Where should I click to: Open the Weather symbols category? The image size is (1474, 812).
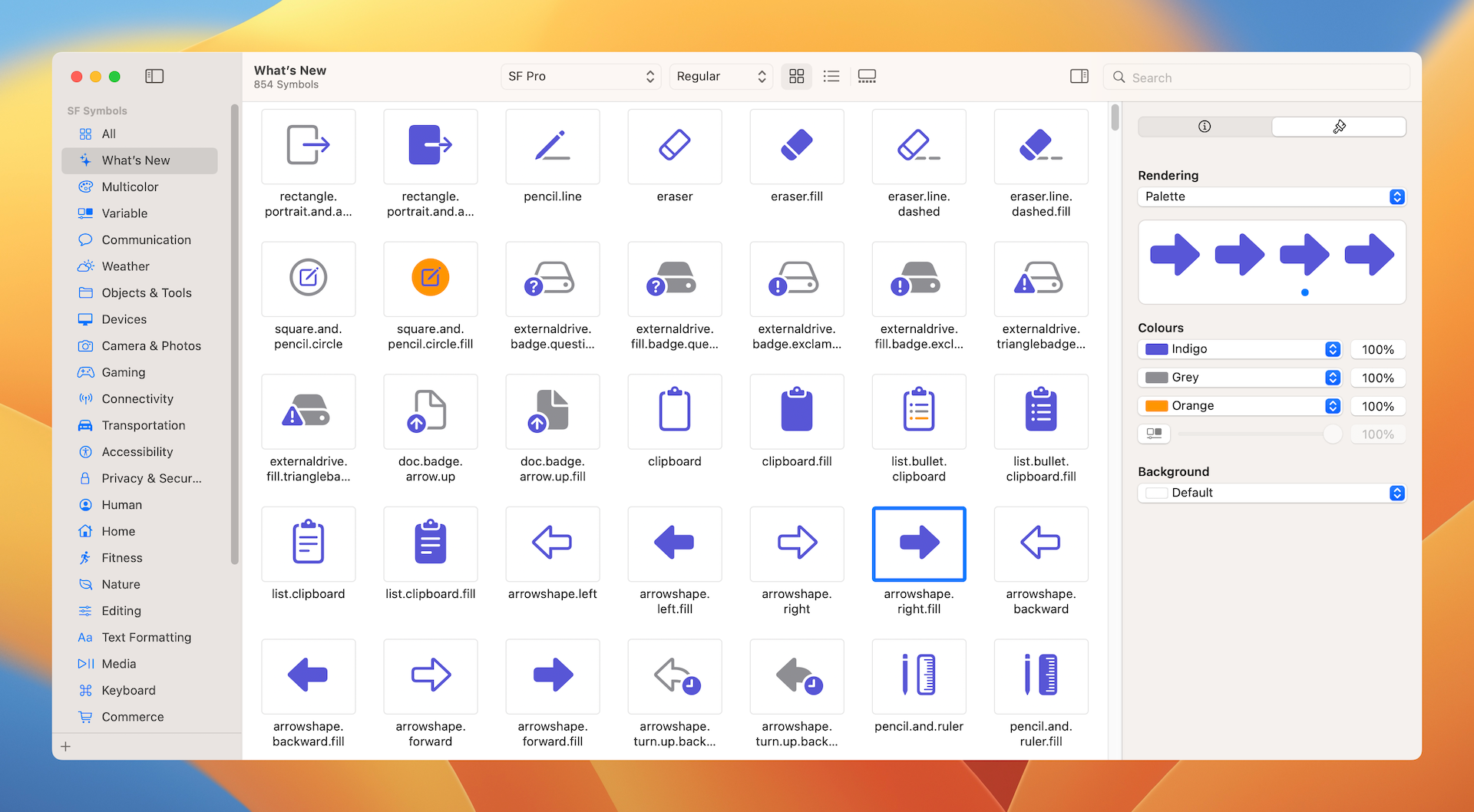tap(125, 266)
